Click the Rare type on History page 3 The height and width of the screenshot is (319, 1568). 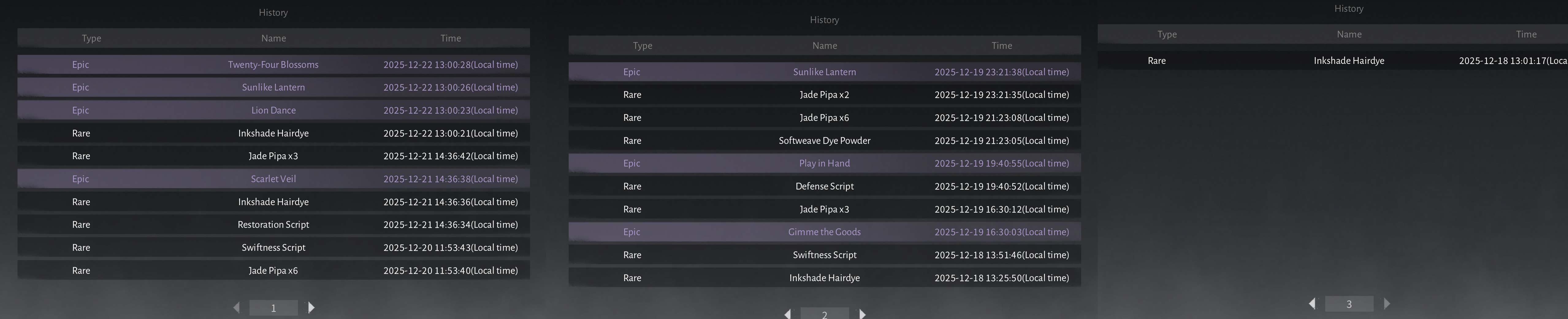click(x=1157, y=61)
